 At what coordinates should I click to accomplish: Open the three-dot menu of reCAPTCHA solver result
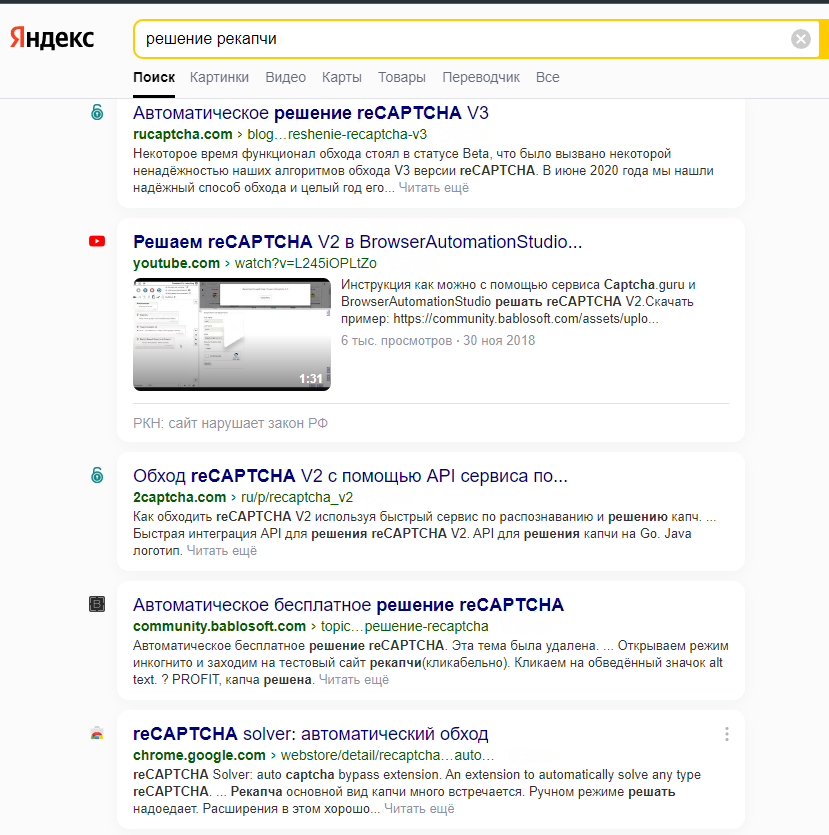tap(727, 734)
